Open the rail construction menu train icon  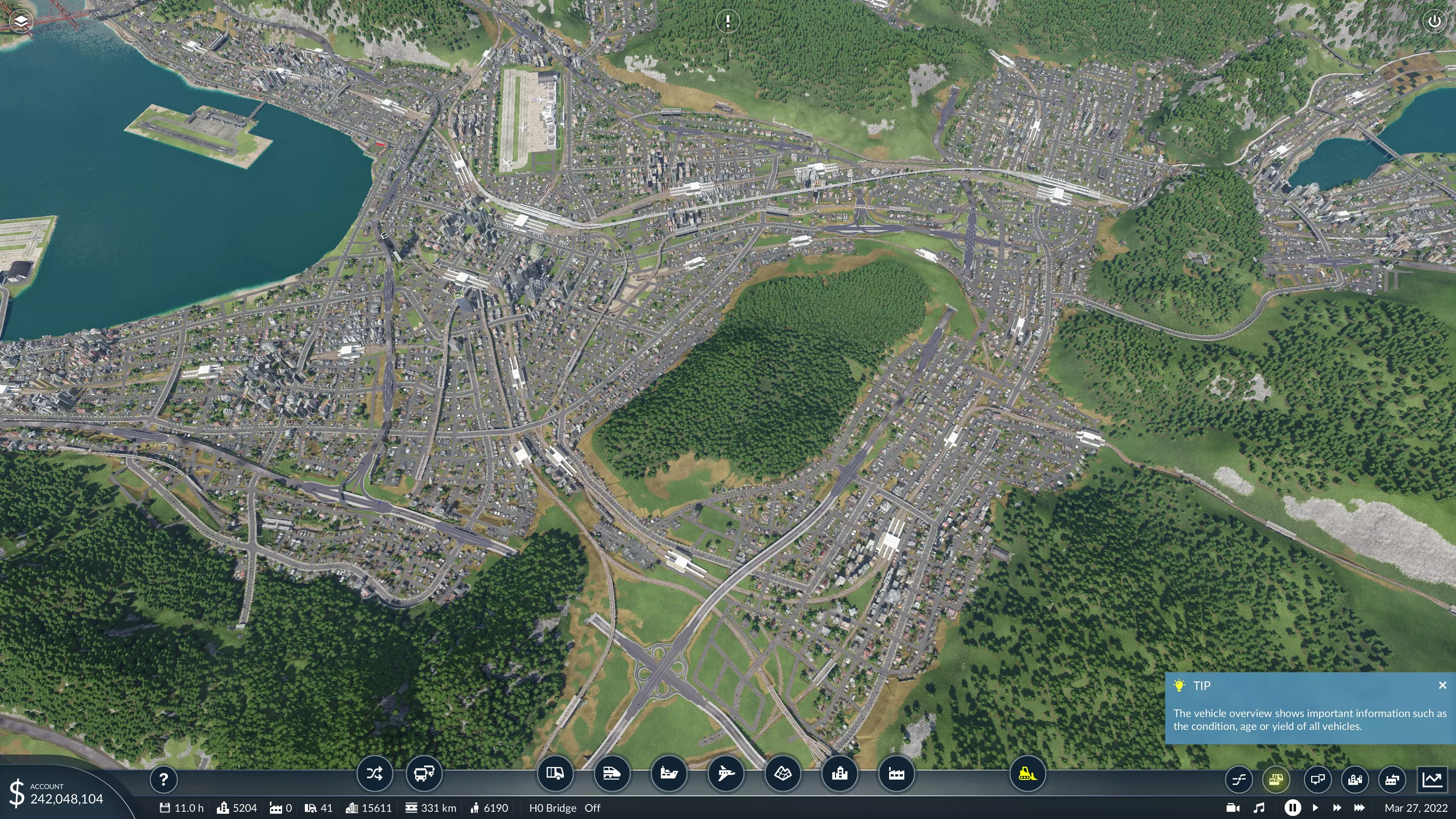pyautogui.click(x=612, y=773)
